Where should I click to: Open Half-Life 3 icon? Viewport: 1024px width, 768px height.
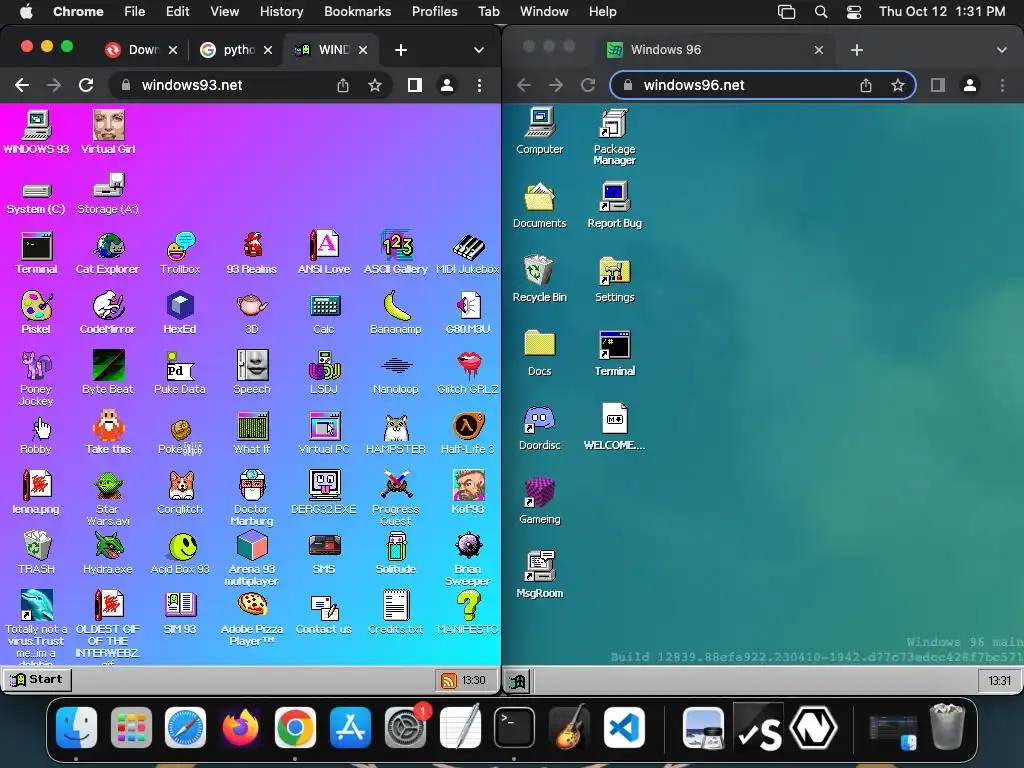tap(468, 433)
